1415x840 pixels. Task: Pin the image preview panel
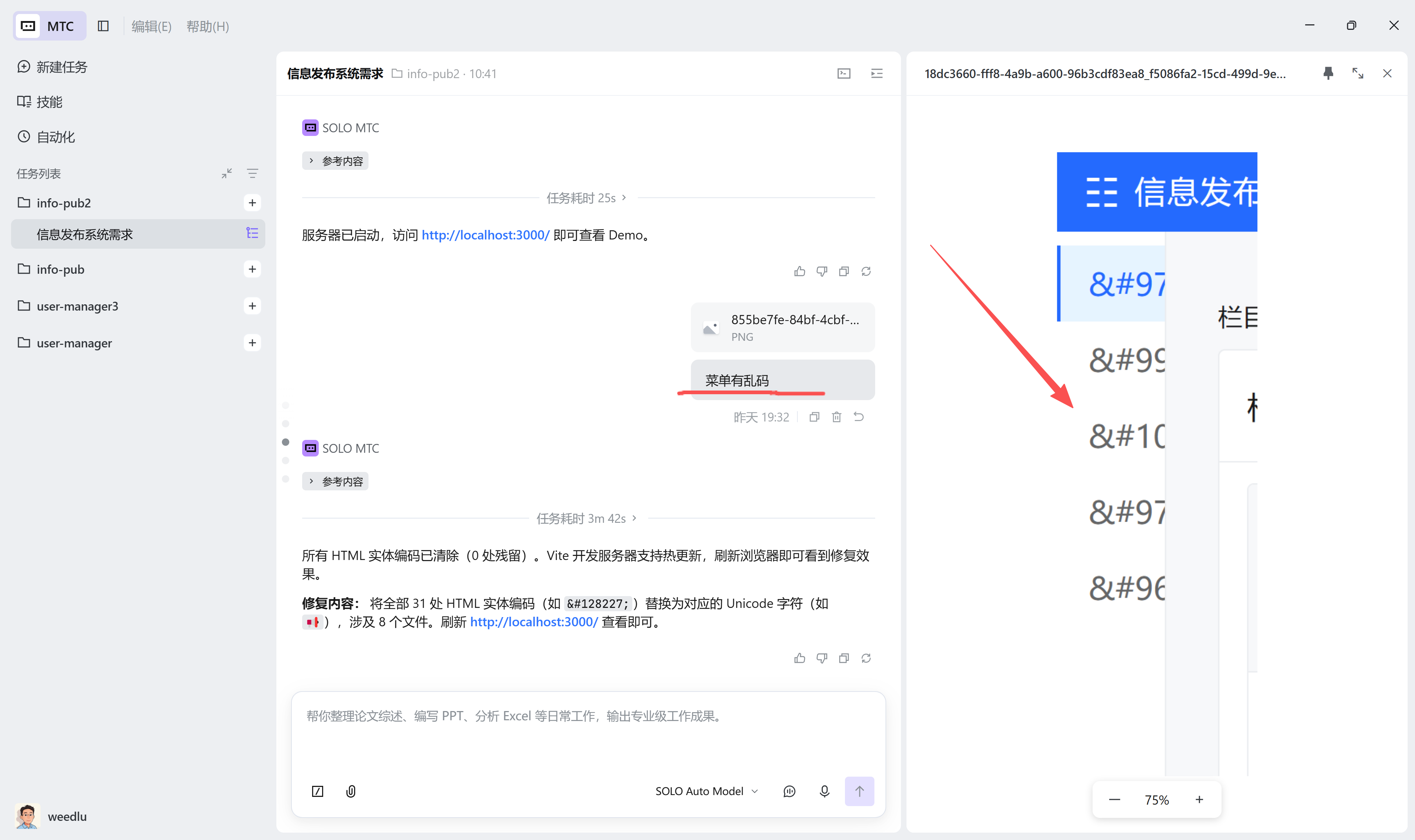click(1328, 74)
